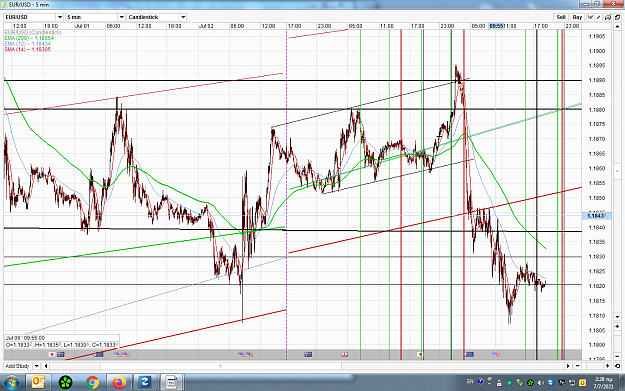
Task: Click the EUR/USD (Candlestick) legend label
Action: 33,32
